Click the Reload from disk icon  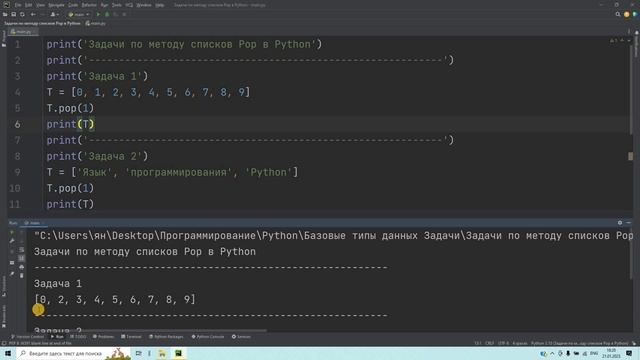point(22,14)
